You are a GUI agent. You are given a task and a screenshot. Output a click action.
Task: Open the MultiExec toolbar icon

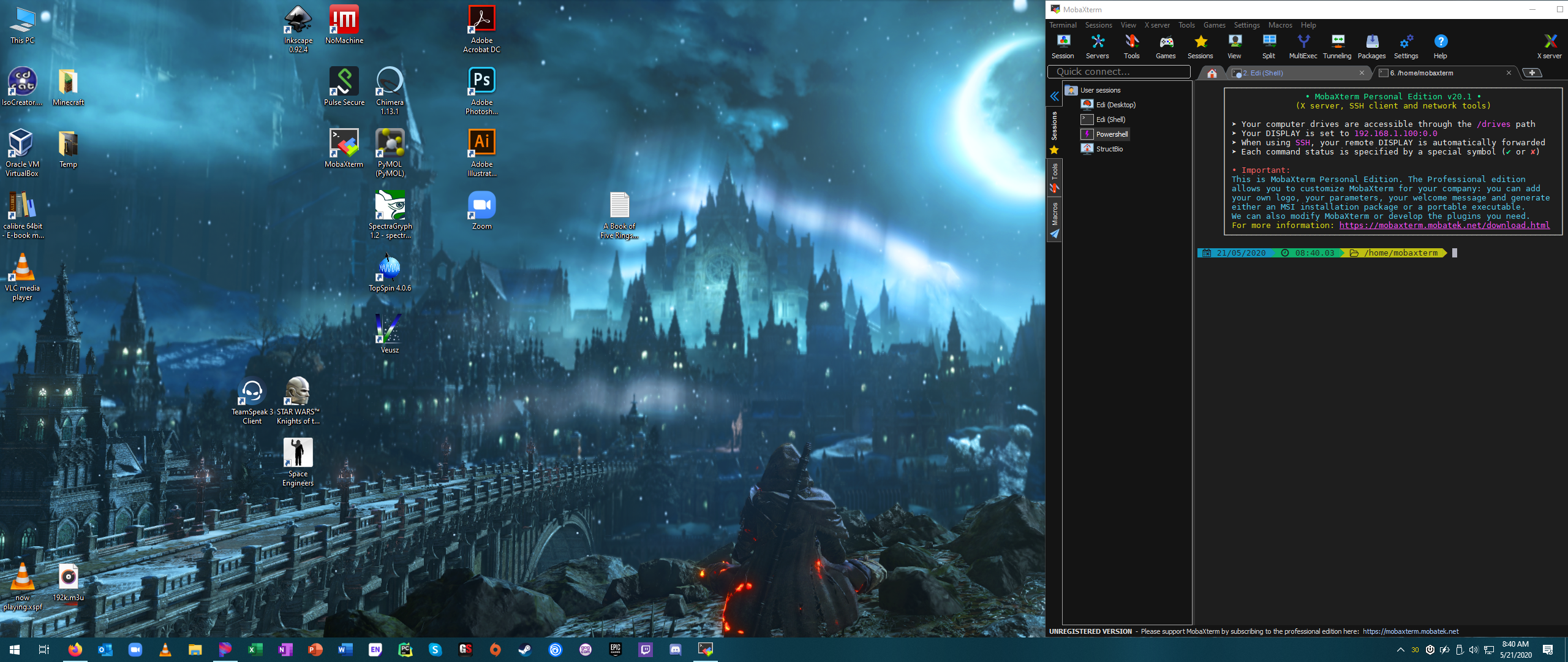(x=1303, y=47)
